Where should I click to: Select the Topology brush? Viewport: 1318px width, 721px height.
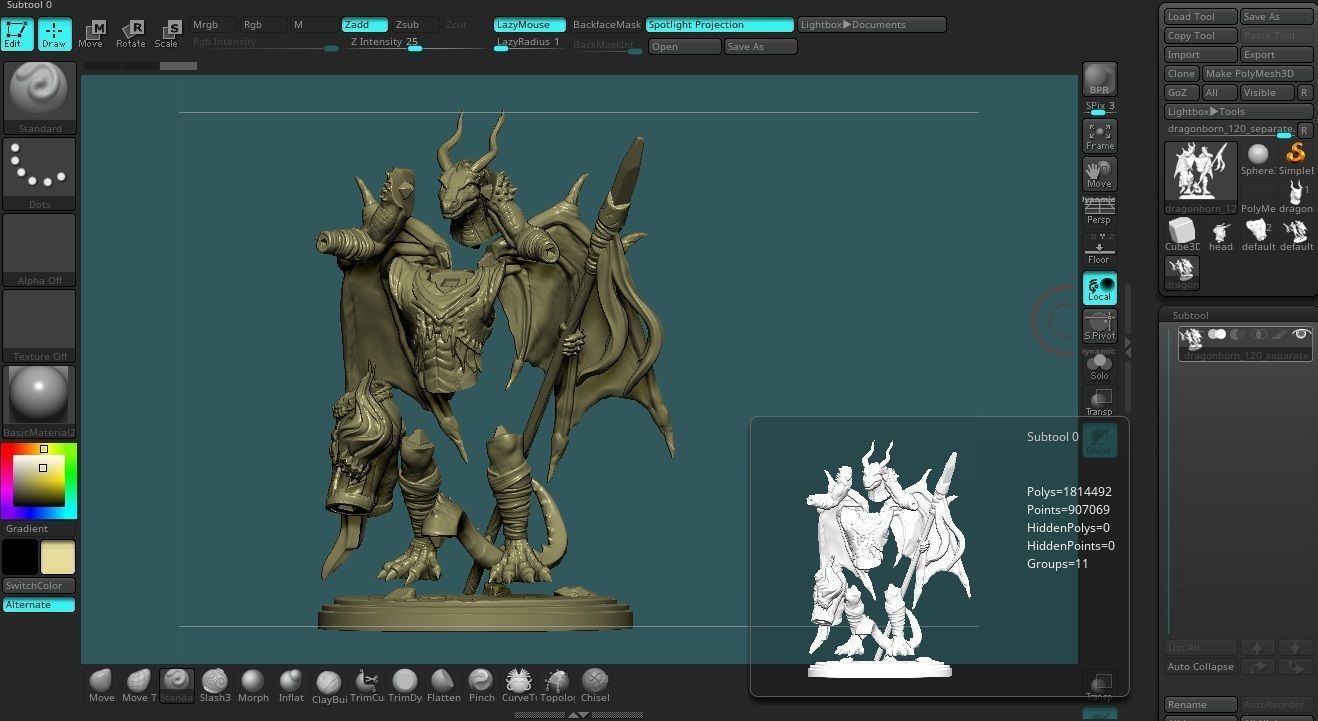click(557, 686)
